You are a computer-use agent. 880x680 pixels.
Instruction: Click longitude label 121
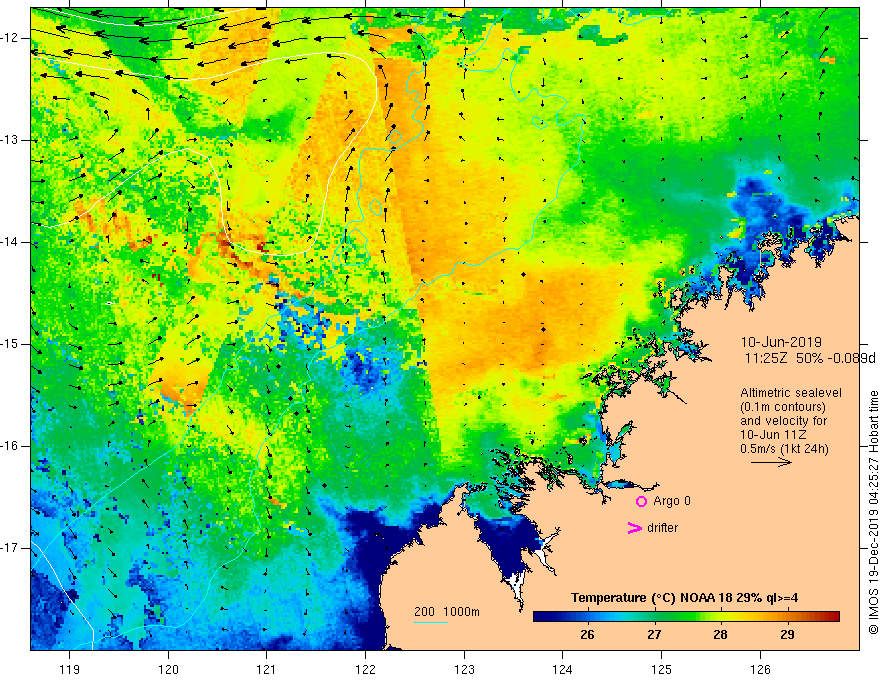tap(267, 669)
